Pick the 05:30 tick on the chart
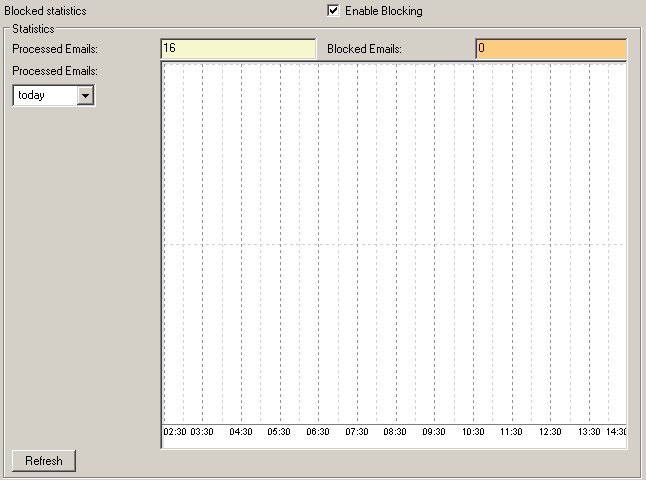The width and height of the screenshot is (646, 480). (279, 432)
